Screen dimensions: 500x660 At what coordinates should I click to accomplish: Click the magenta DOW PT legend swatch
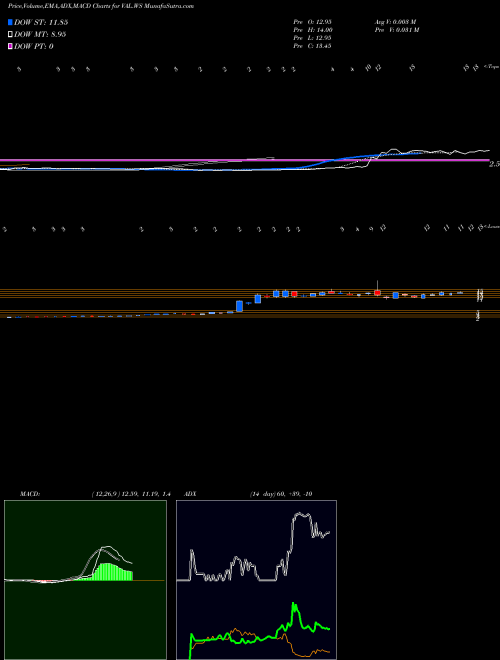[x=10, y=46]
